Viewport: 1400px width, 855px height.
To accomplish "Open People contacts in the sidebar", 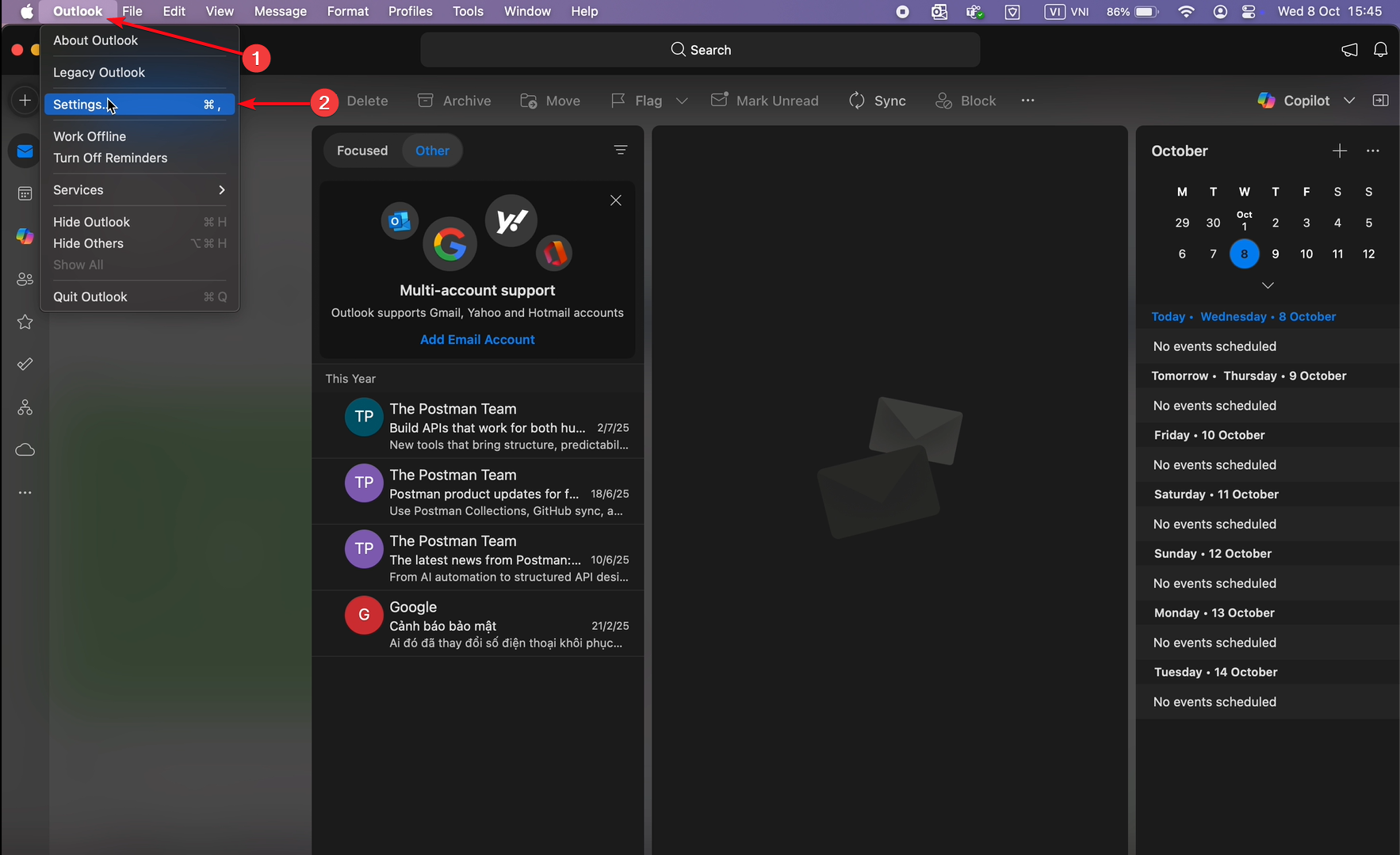I will 25,279.
